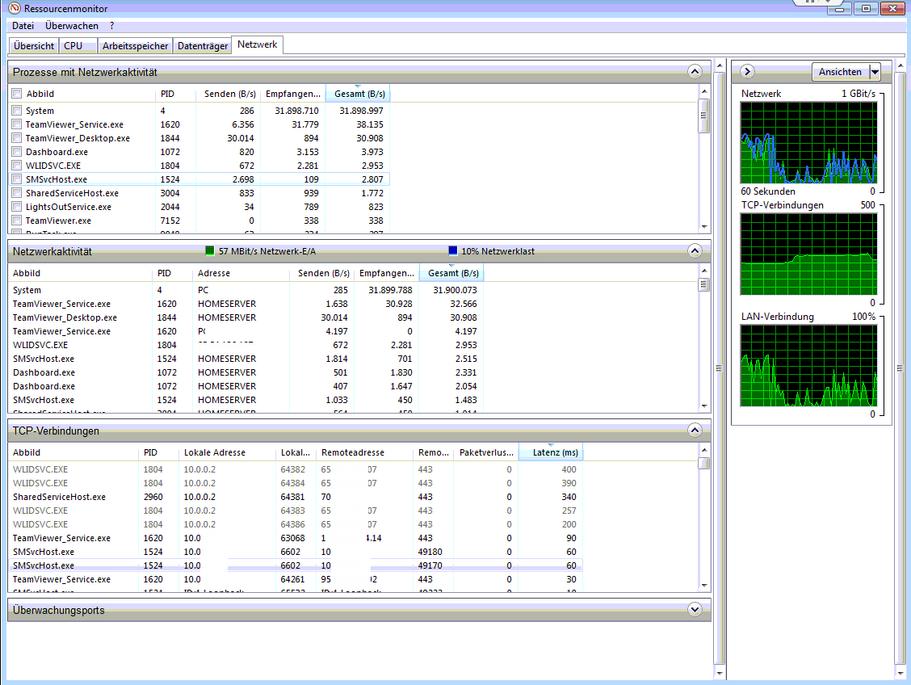The image size is (911, 685).
Task: Collapse the graphs pane with arrow button
Action: point(747,72)
